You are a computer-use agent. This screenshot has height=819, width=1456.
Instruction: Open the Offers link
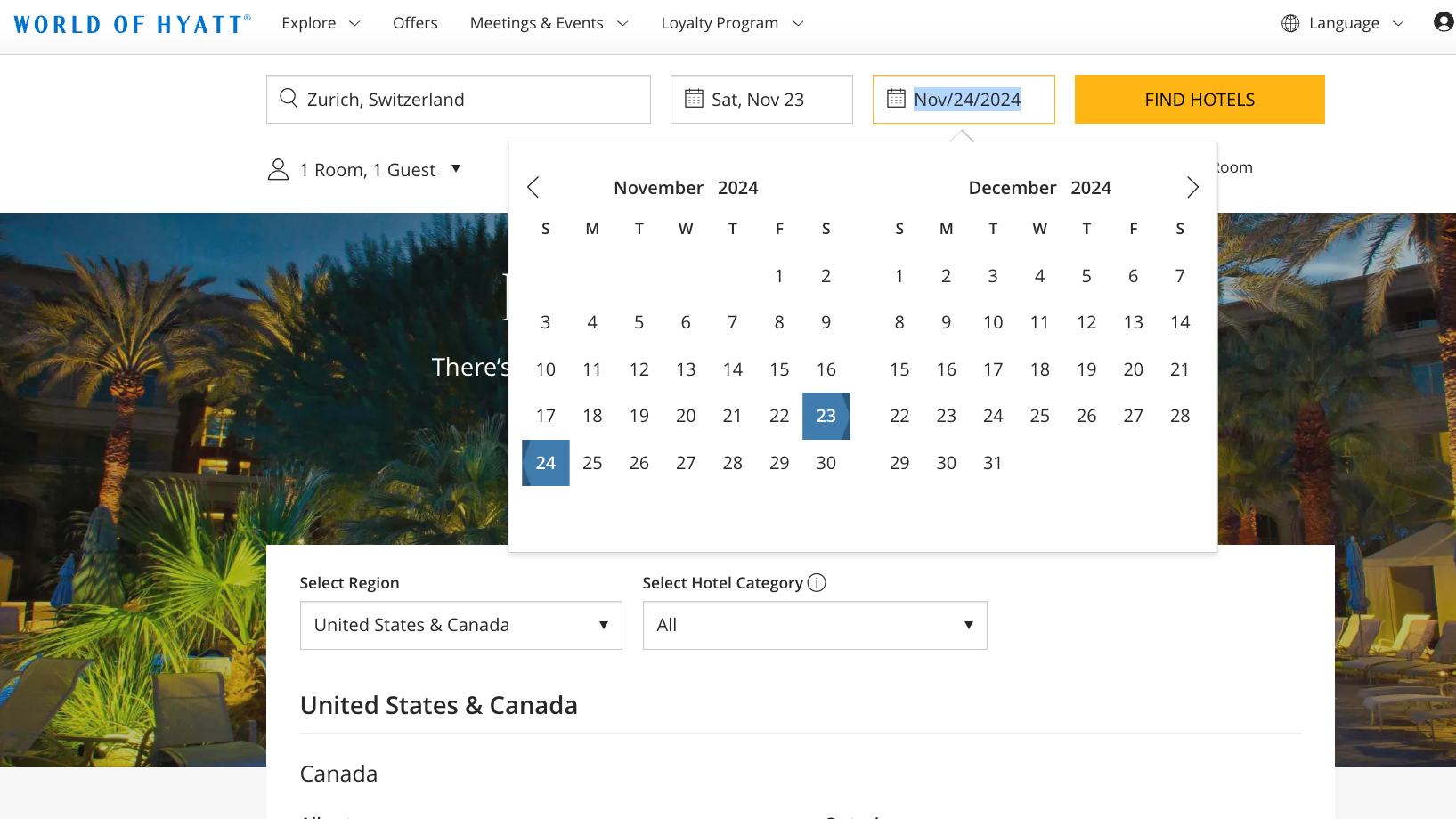click(x=415, y=23)
